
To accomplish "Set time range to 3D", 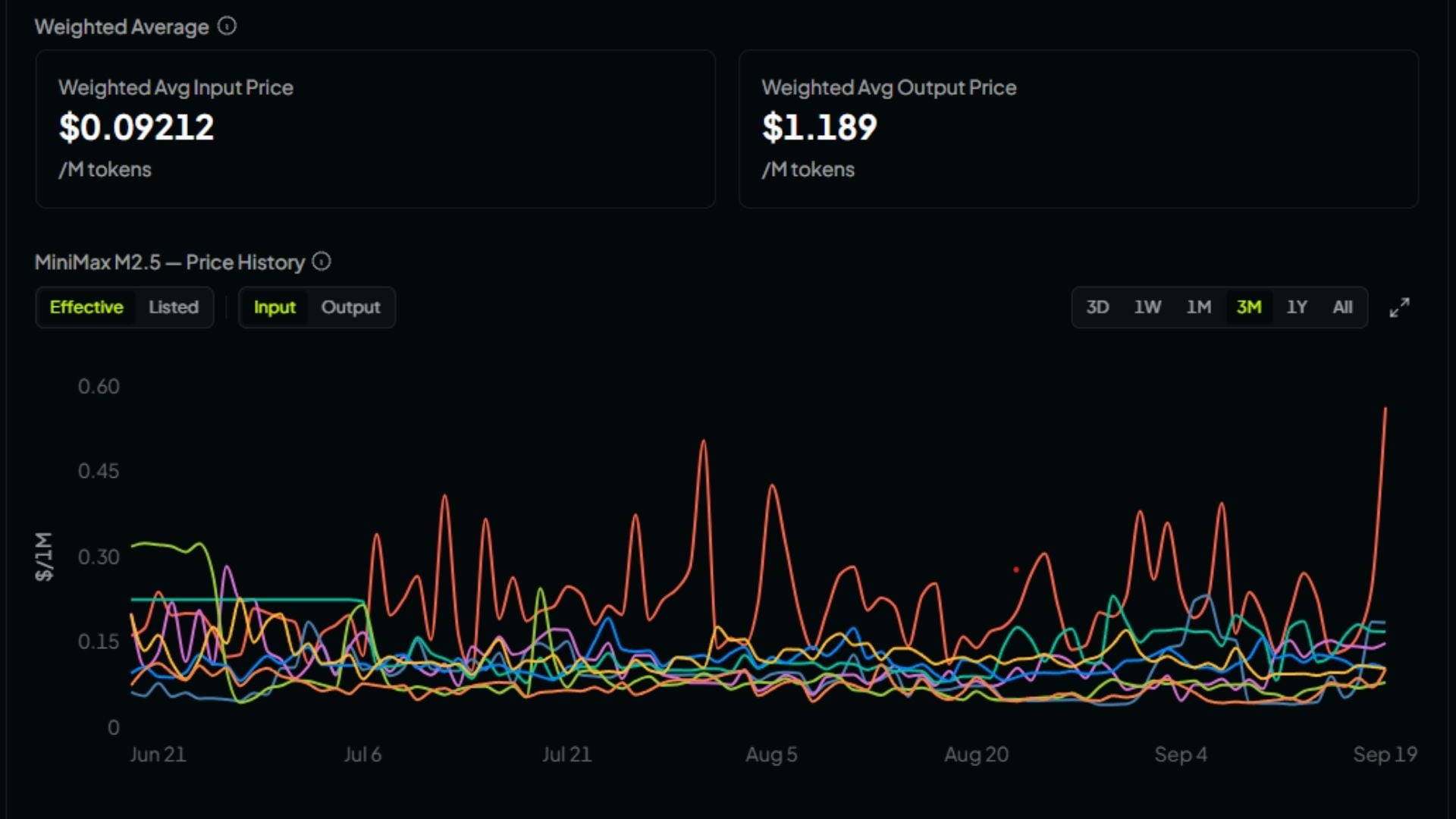I will 1097,307.
